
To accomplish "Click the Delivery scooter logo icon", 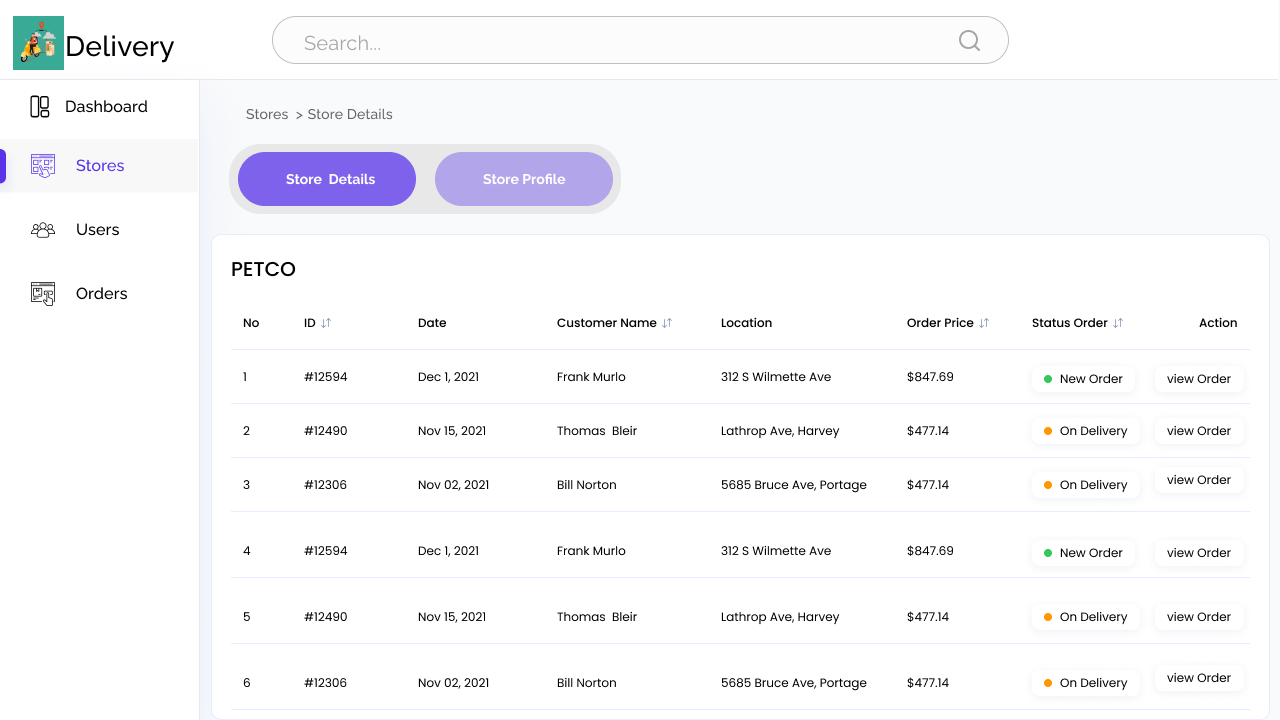I will pyautogui.click(x=38, y=43).
